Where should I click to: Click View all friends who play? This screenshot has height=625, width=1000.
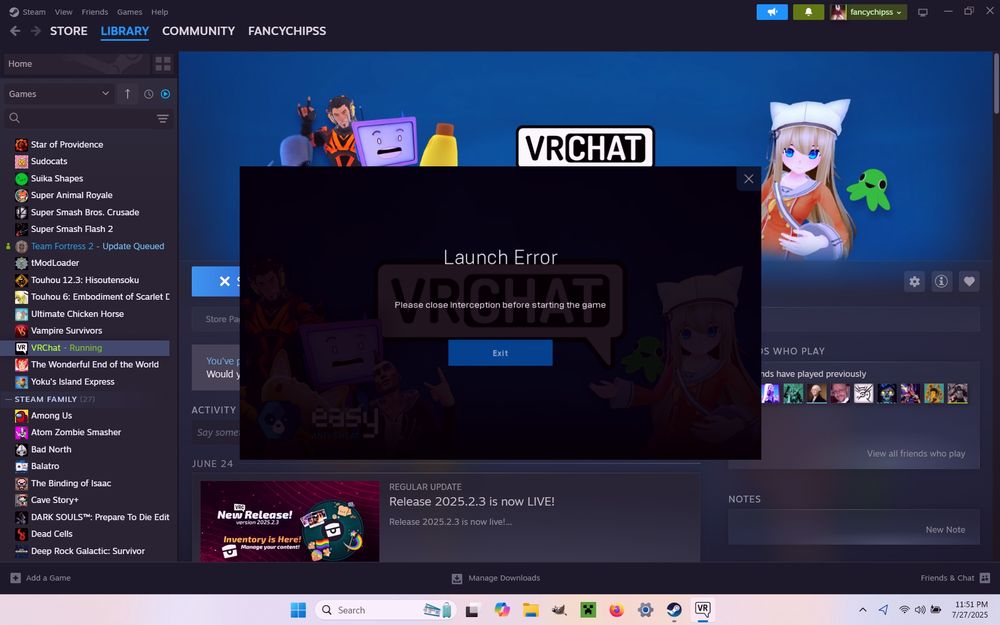915,453
